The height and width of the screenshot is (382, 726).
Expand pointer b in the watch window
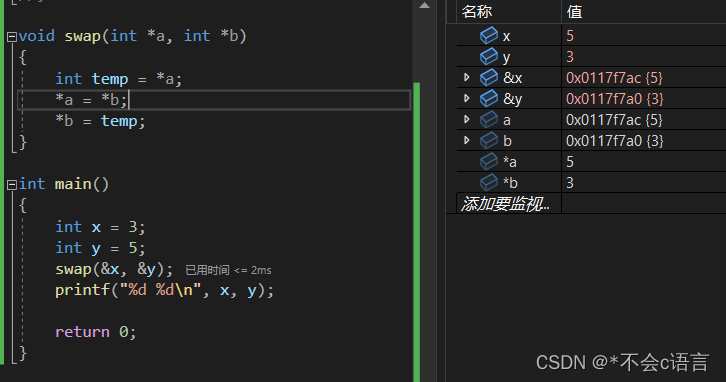[x=467, y=140]
